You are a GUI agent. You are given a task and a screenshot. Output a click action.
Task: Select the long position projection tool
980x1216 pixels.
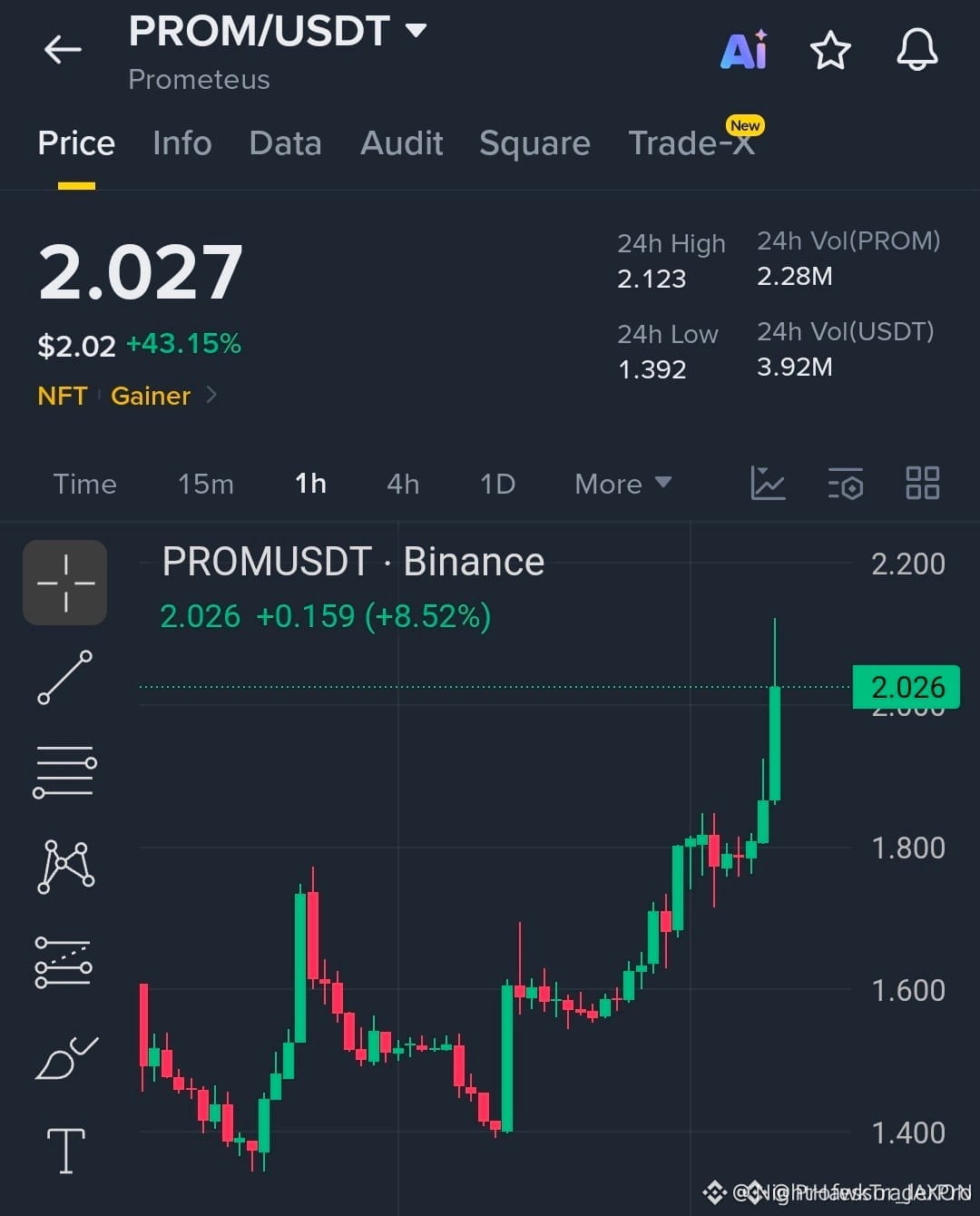(x=64, y=962)
